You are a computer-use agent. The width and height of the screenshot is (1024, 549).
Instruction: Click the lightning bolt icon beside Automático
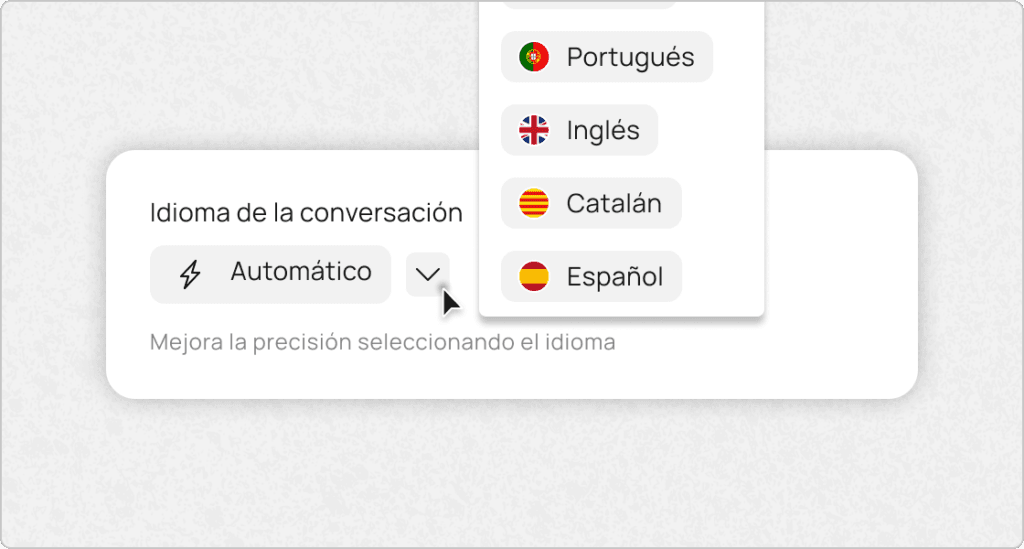coord(190,274)
